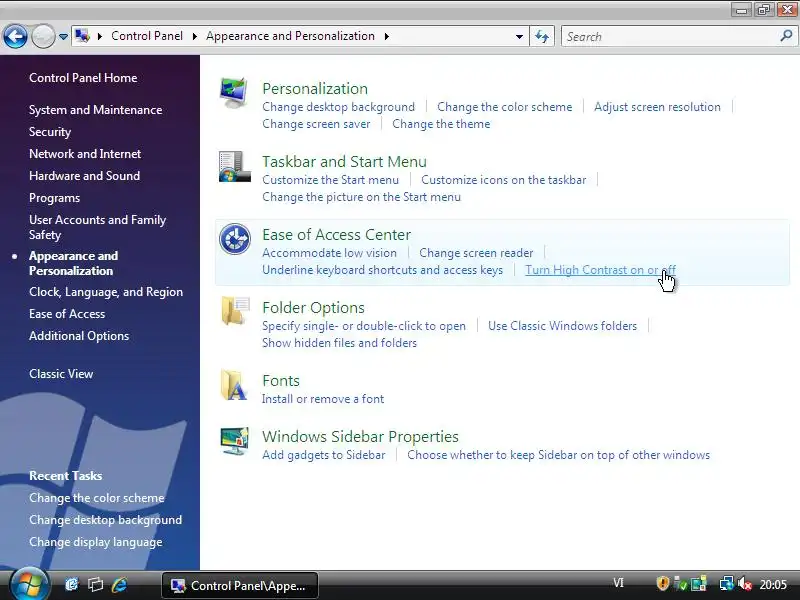Open Hardware and Sound category
This screenshot has width=800, height=600.
click(84, 176)
